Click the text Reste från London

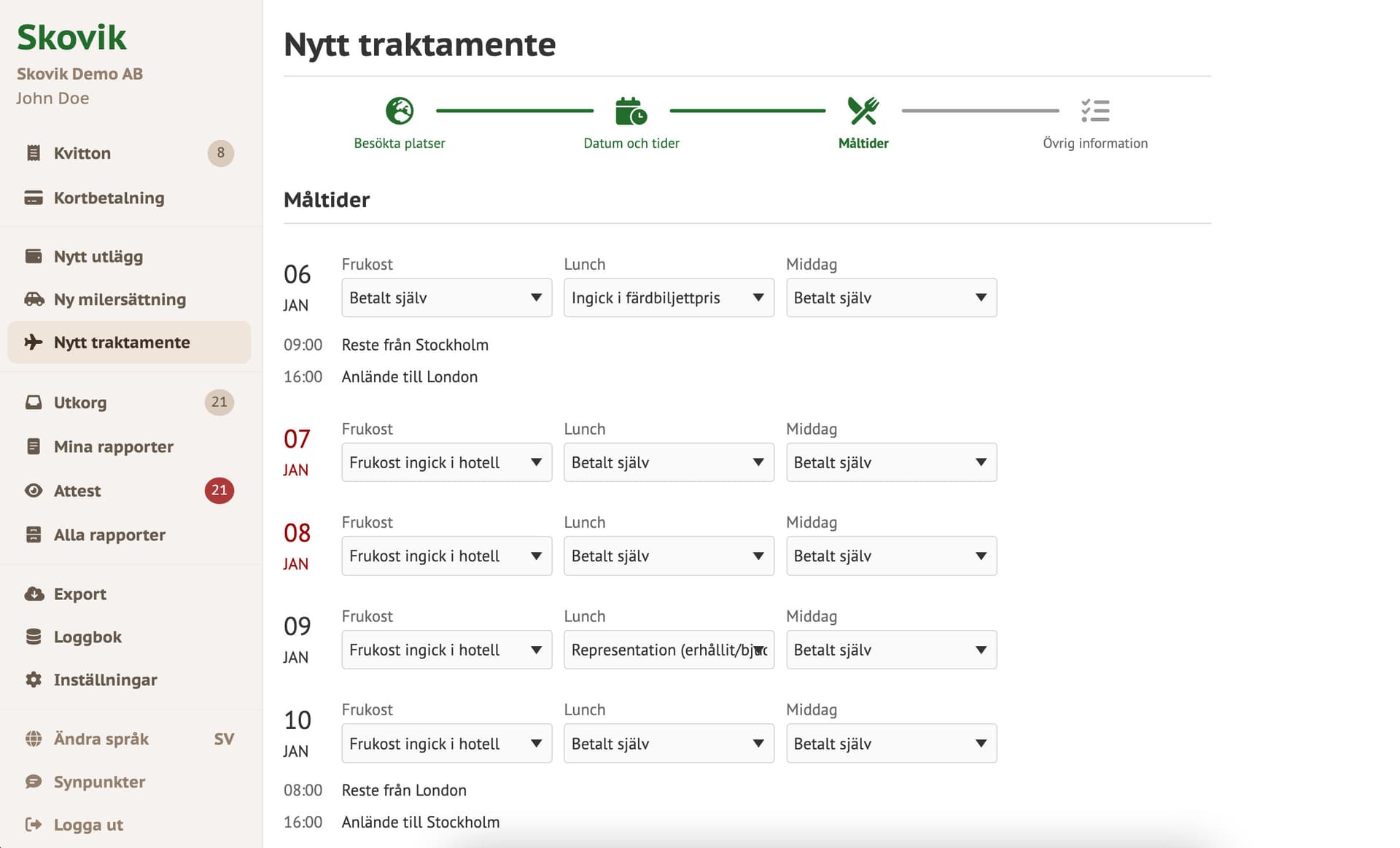tap(404, 790)
